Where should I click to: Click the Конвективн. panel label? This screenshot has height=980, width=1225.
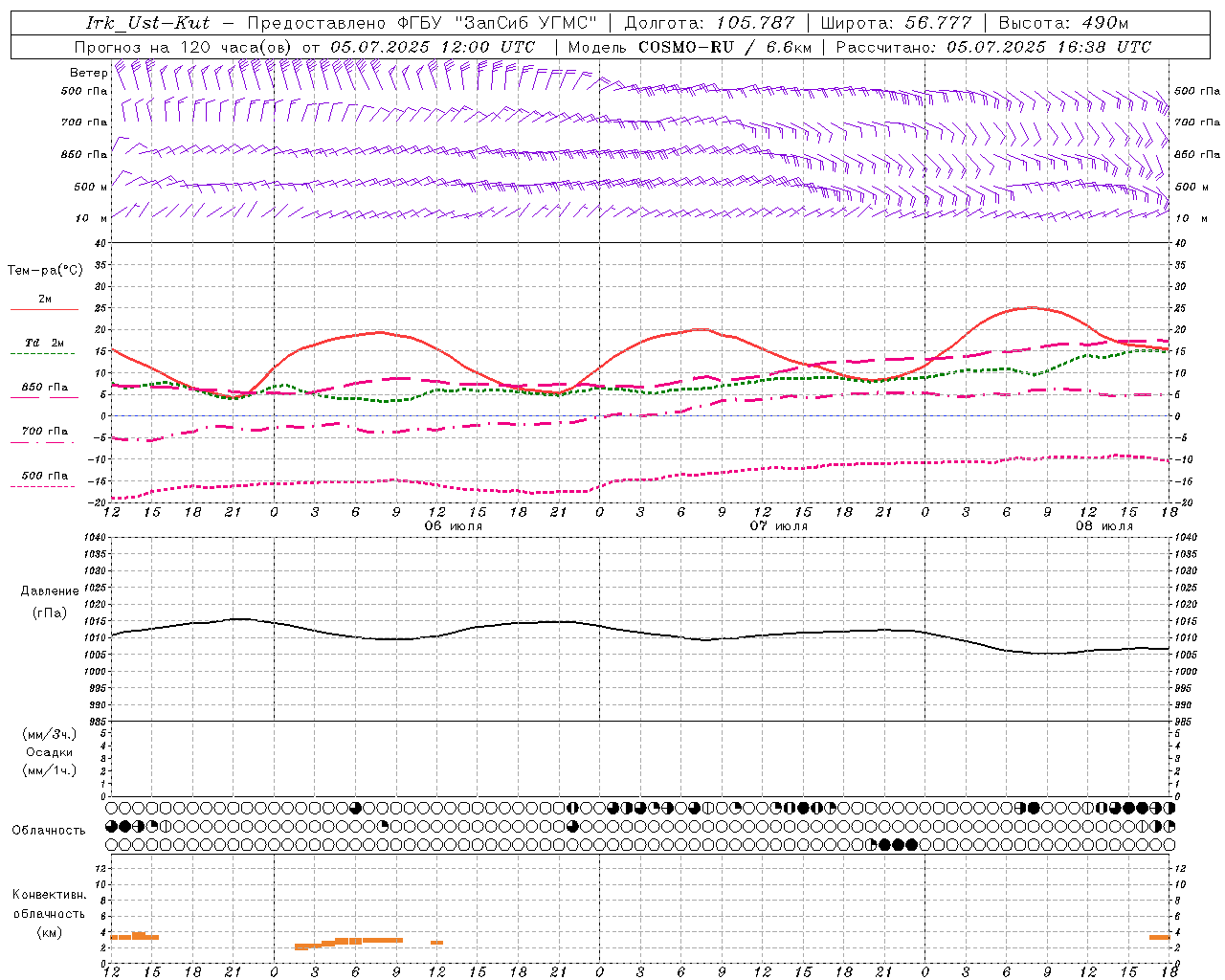pos(50,895)
